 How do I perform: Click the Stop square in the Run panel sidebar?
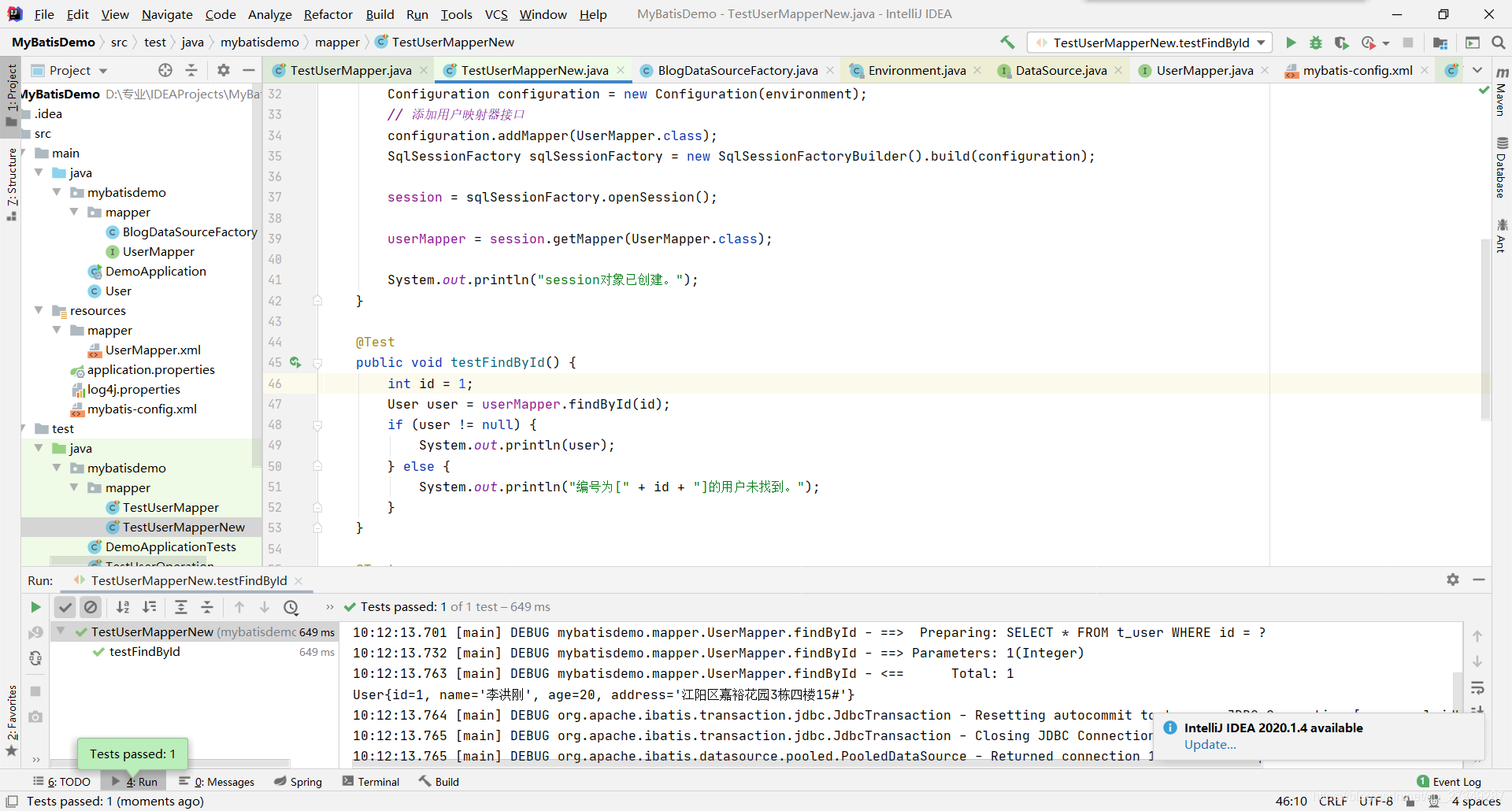coord(35,691)
